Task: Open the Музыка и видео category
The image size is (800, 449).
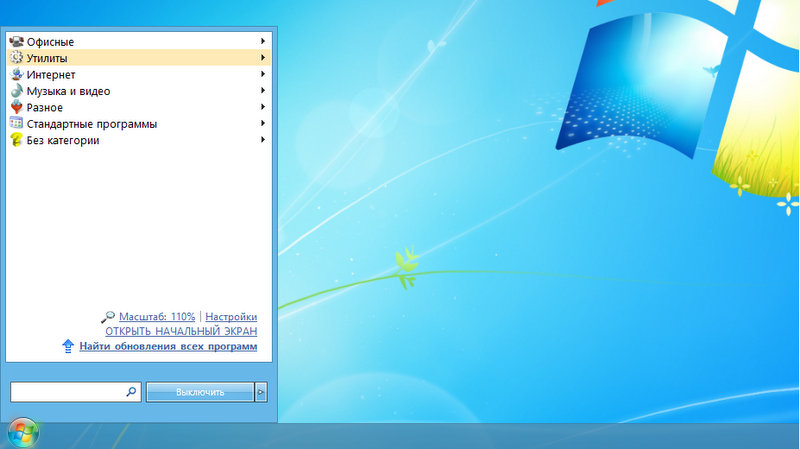Action: click(x=139, y=91)
